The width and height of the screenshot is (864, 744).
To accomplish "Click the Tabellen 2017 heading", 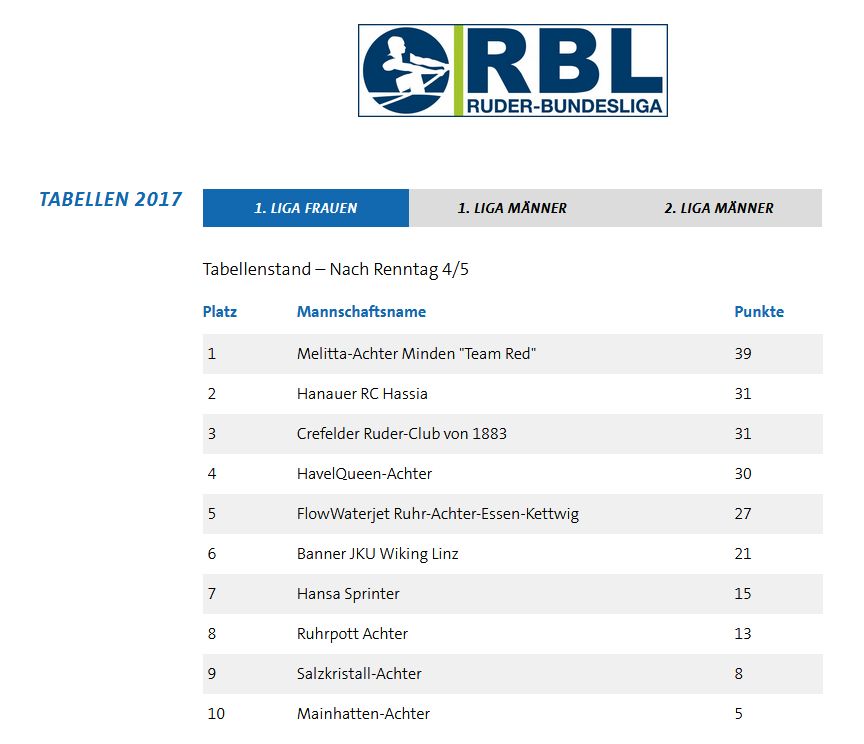I will click(110, 199).
